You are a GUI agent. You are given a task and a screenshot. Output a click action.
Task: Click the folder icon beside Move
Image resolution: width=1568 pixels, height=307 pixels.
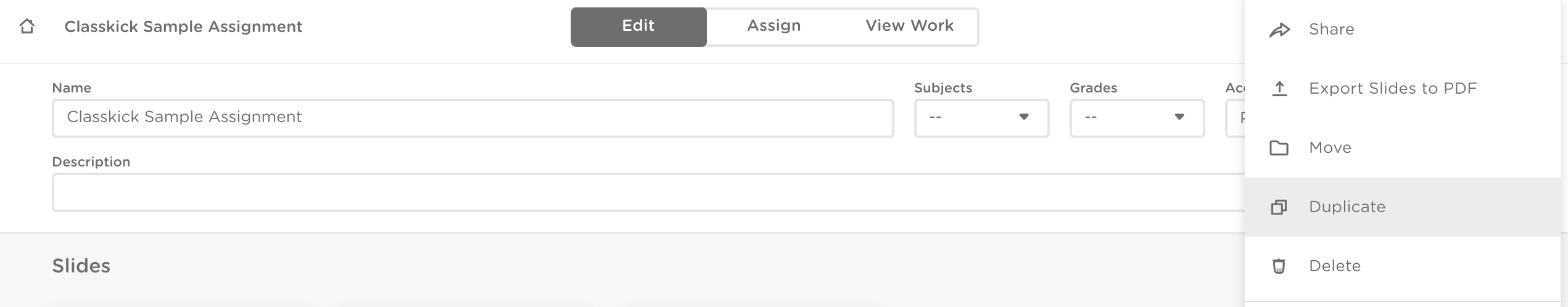click(1279, 148)
